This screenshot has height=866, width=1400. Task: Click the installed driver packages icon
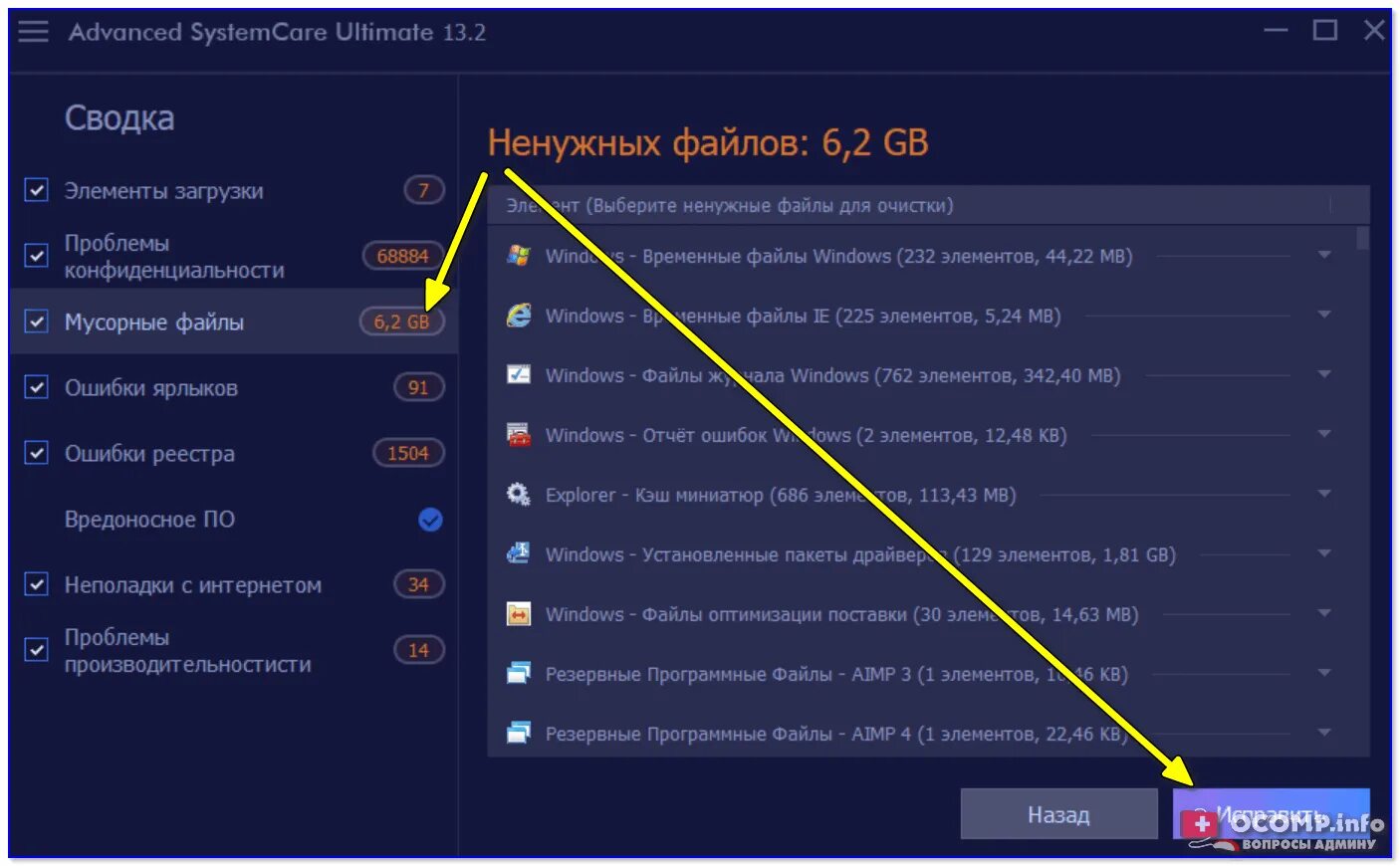(x=518, y=553)
